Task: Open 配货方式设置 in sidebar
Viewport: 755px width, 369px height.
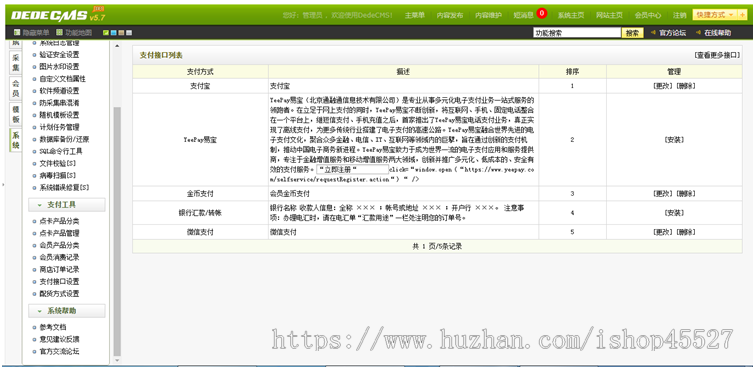Action: (x=59, y=294)
